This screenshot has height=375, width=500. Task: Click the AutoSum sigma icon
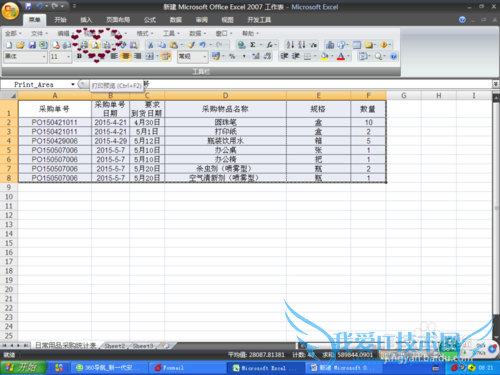pyautogui.click(x=253, y=45)
